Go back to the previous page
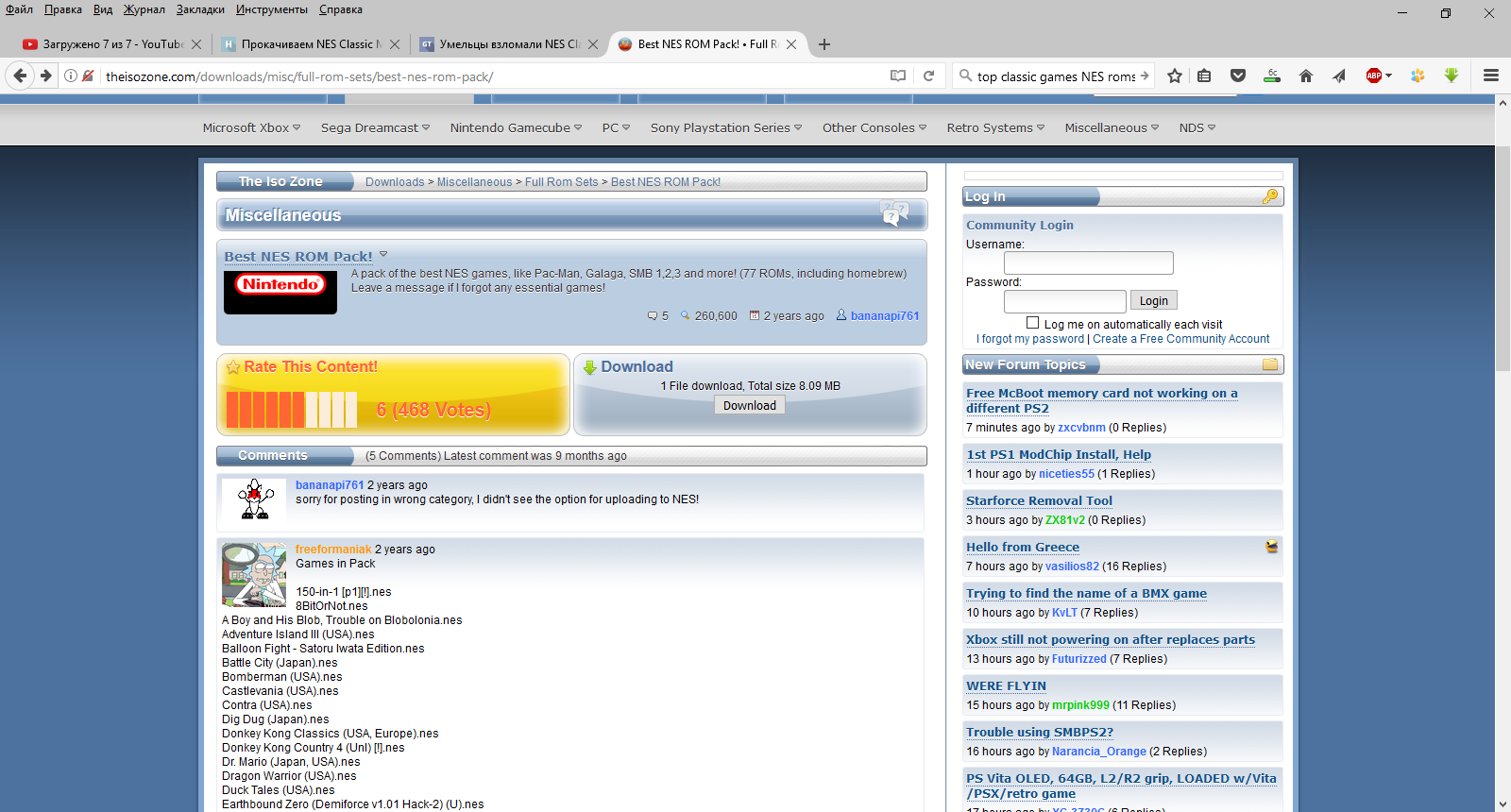The width and height of the screenshot is (1511, 812). pyautogui.click(x=20, y=76)
